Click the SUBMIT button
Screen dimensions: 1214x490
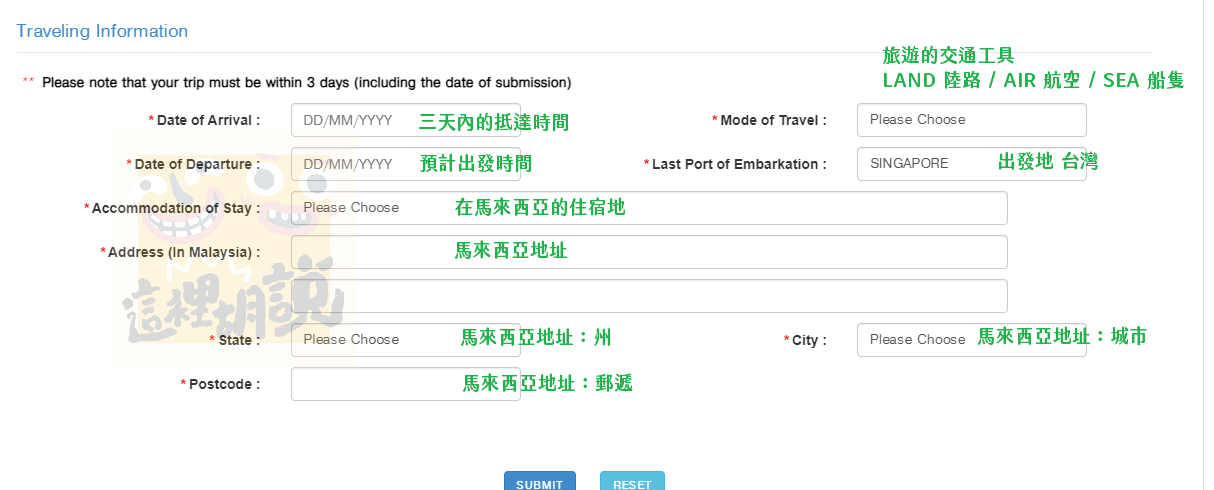click(x=540, y=483)
